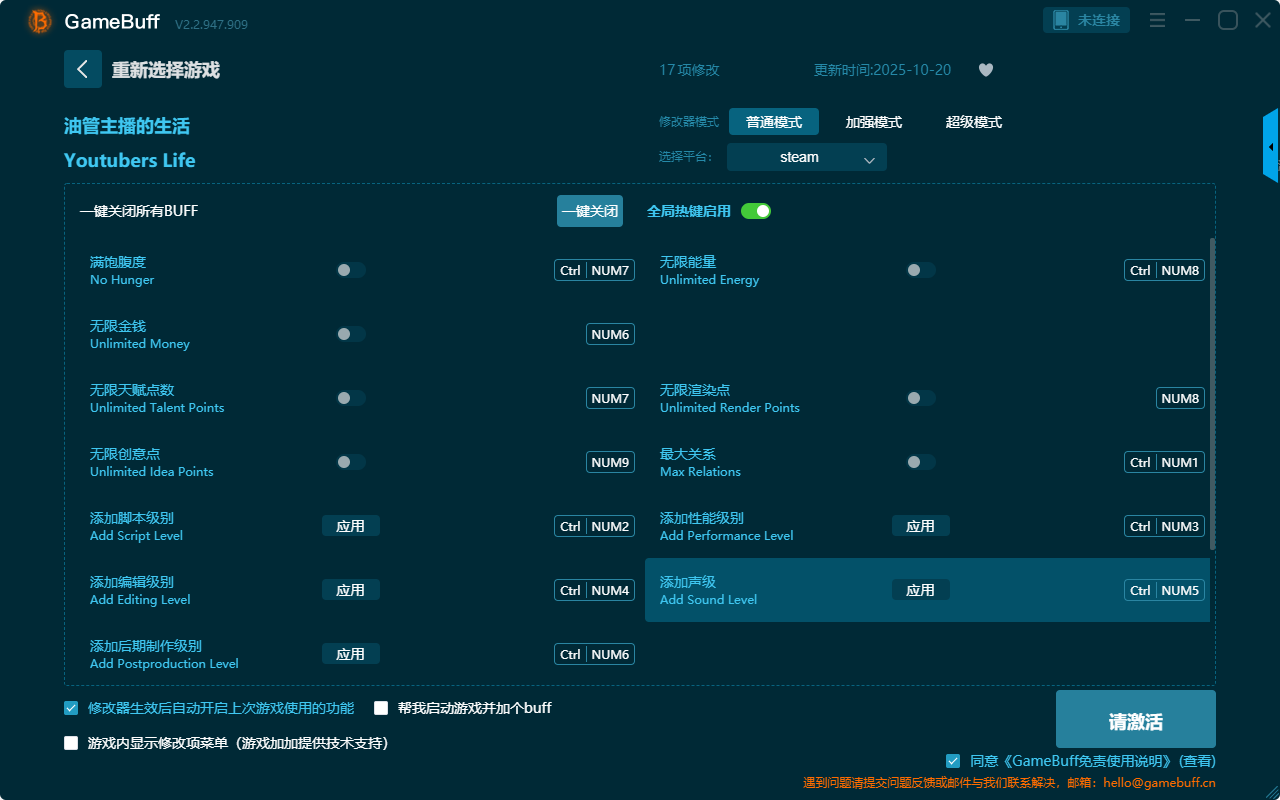Uncheck the GameBuff disclaimer agreement checkbox
Image resolution: width=1280 pixels, height=800 pixels.
tap(953, 761)
